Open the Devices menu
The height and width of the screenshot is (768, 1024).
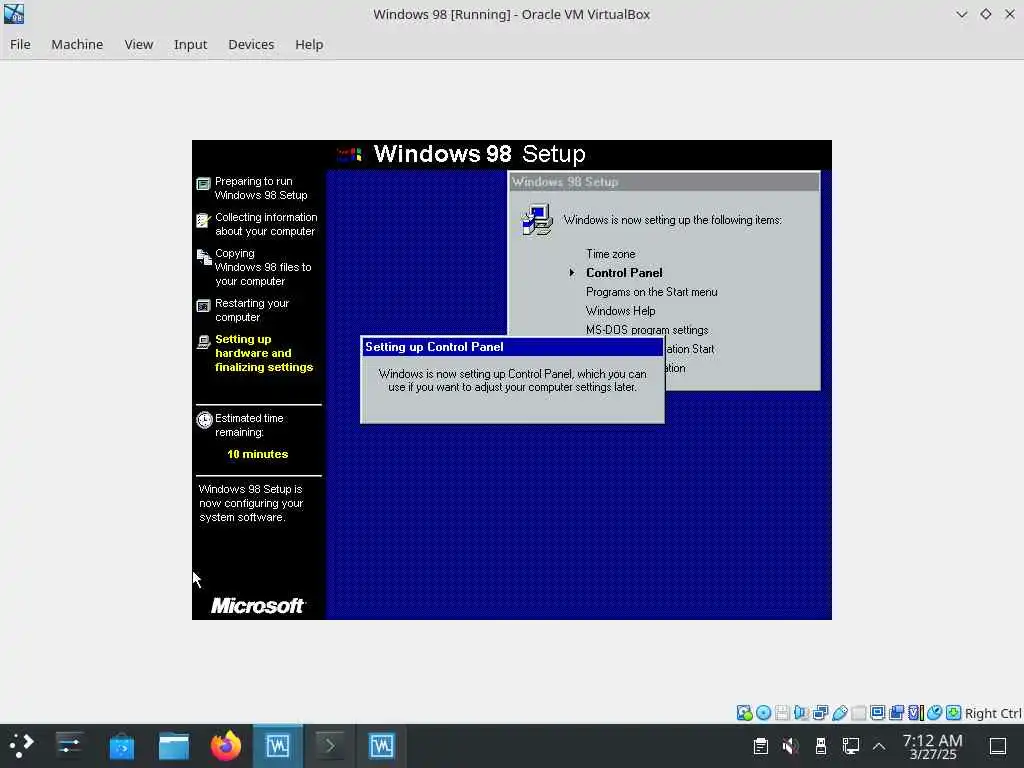point(251,44)
